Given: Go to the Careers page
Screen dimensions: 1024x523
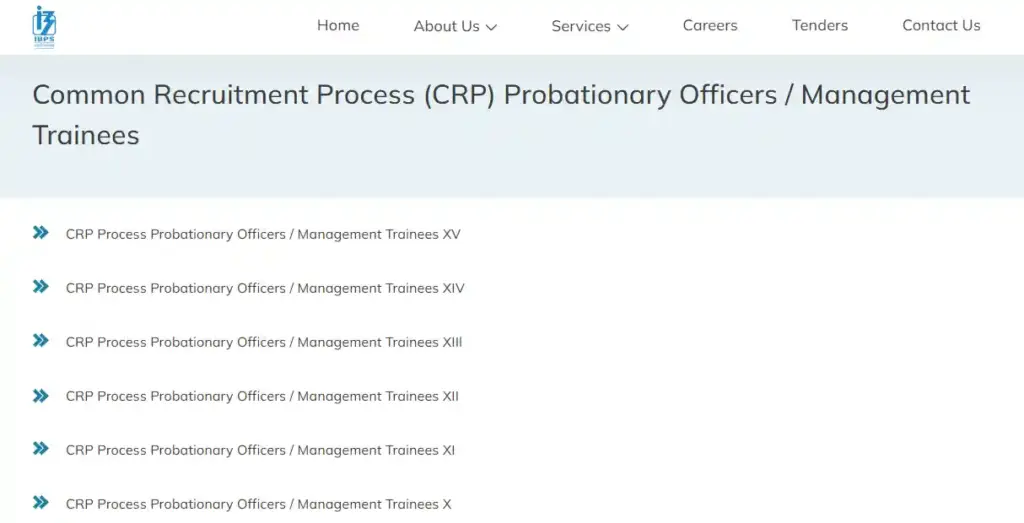Looking at the screenshot, I should 710,26.
